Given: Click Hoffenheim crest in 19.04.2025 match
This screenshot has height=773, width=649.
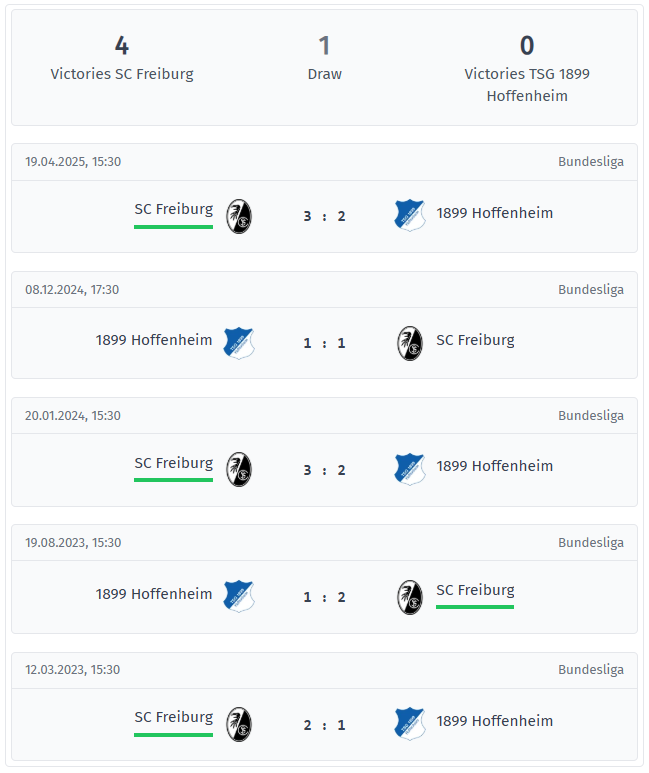Looking at the screenshot, I should (410, 215).
